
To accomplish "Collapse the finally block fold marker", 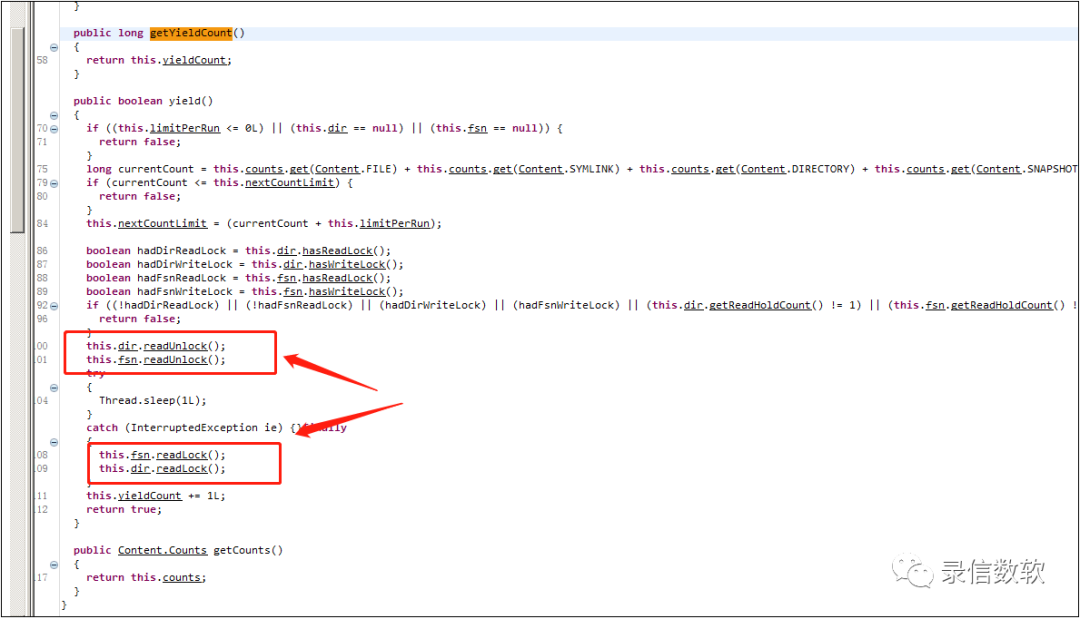I will click(x=54, y=442).
